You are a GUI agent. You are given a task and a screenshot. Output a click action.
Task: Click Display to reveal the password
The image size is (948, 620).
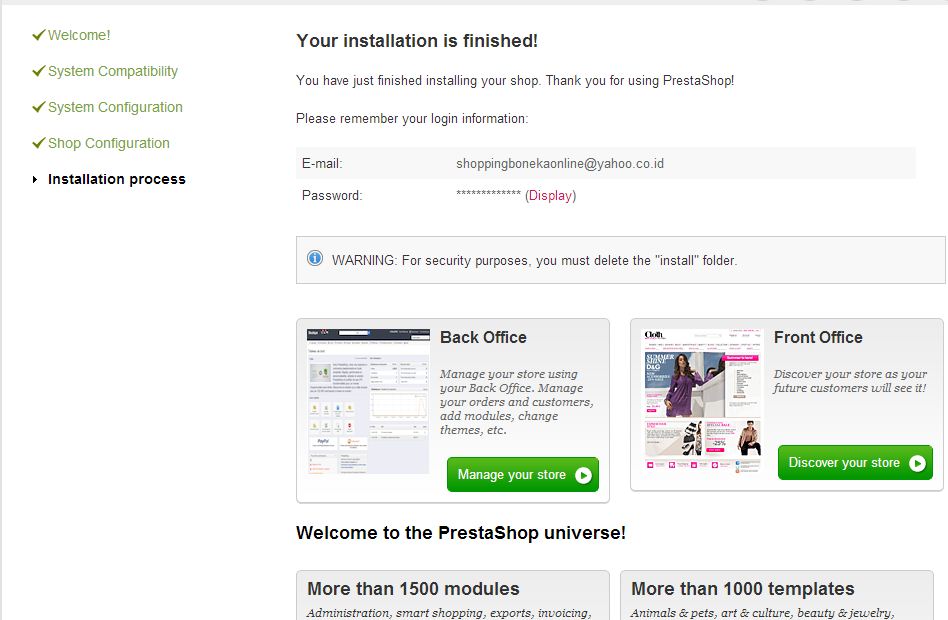coord(550,195)
